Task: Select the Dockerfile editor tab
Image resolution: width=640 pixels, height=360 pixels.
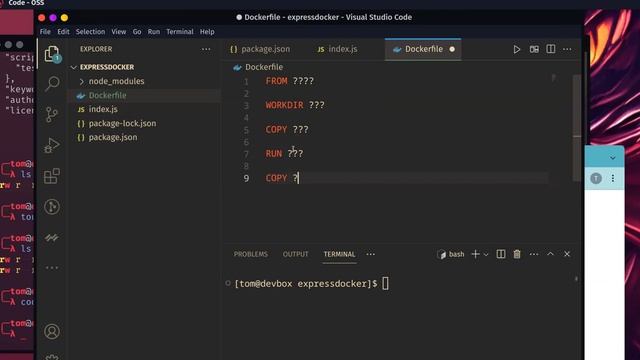Action: 423,49
